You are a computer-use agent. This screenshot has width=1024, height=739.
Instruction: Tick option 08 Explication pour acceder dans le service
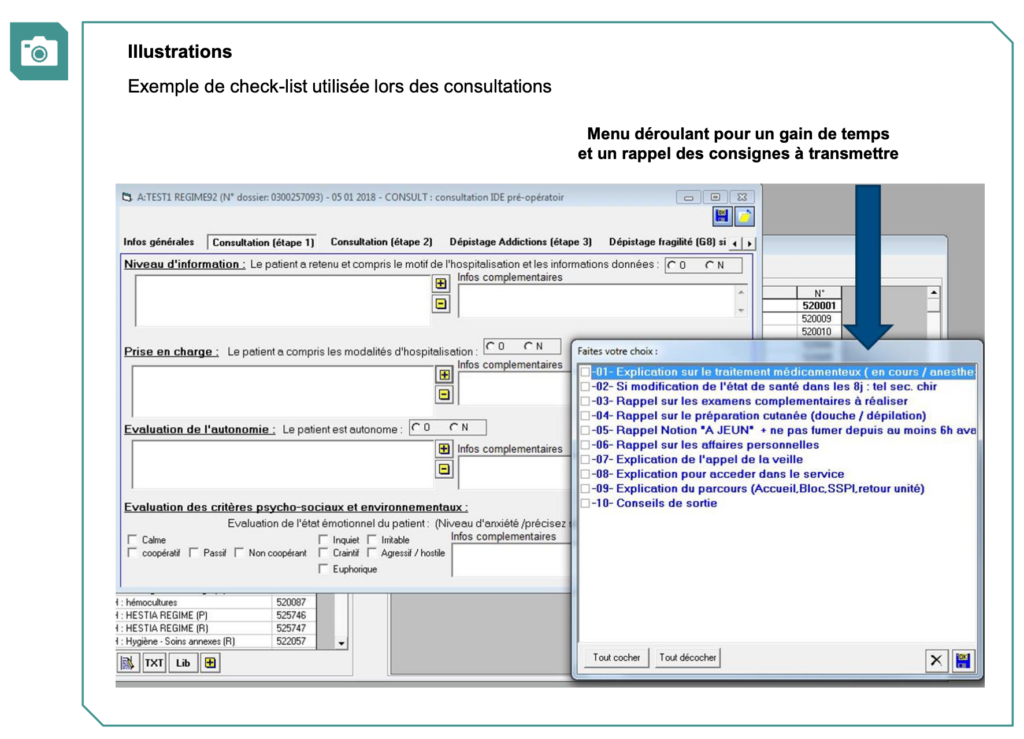[585, 475]
